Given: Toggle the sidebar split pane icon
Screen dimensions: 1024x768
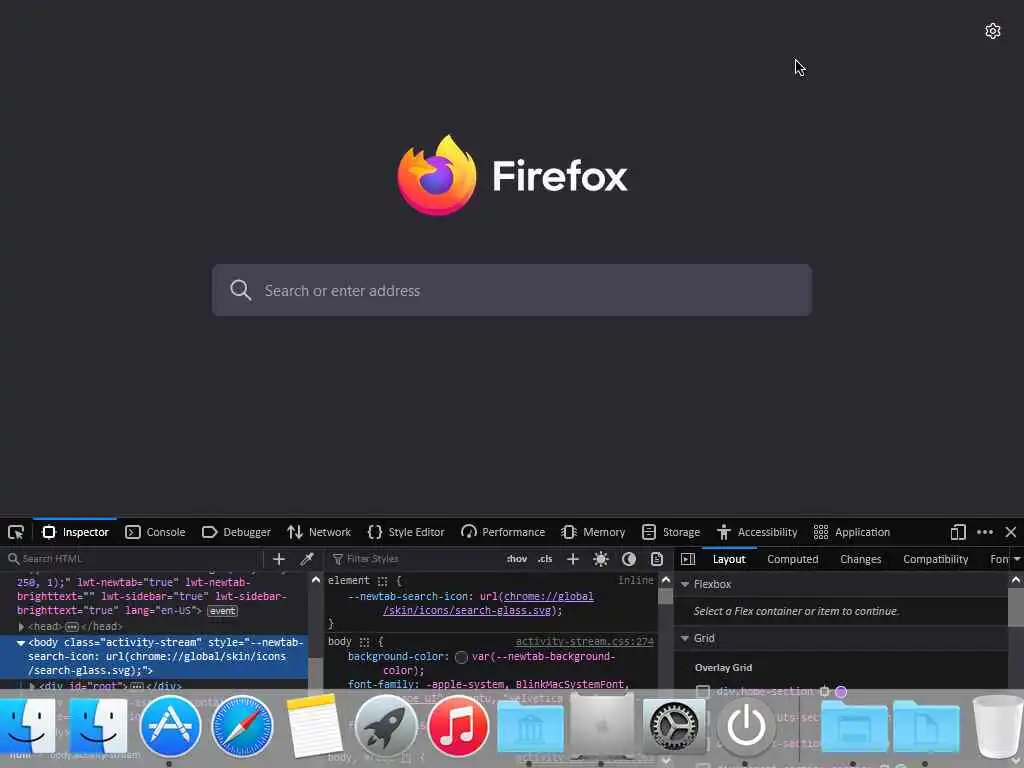Looking at the screenshot, I should click(688, 559).
